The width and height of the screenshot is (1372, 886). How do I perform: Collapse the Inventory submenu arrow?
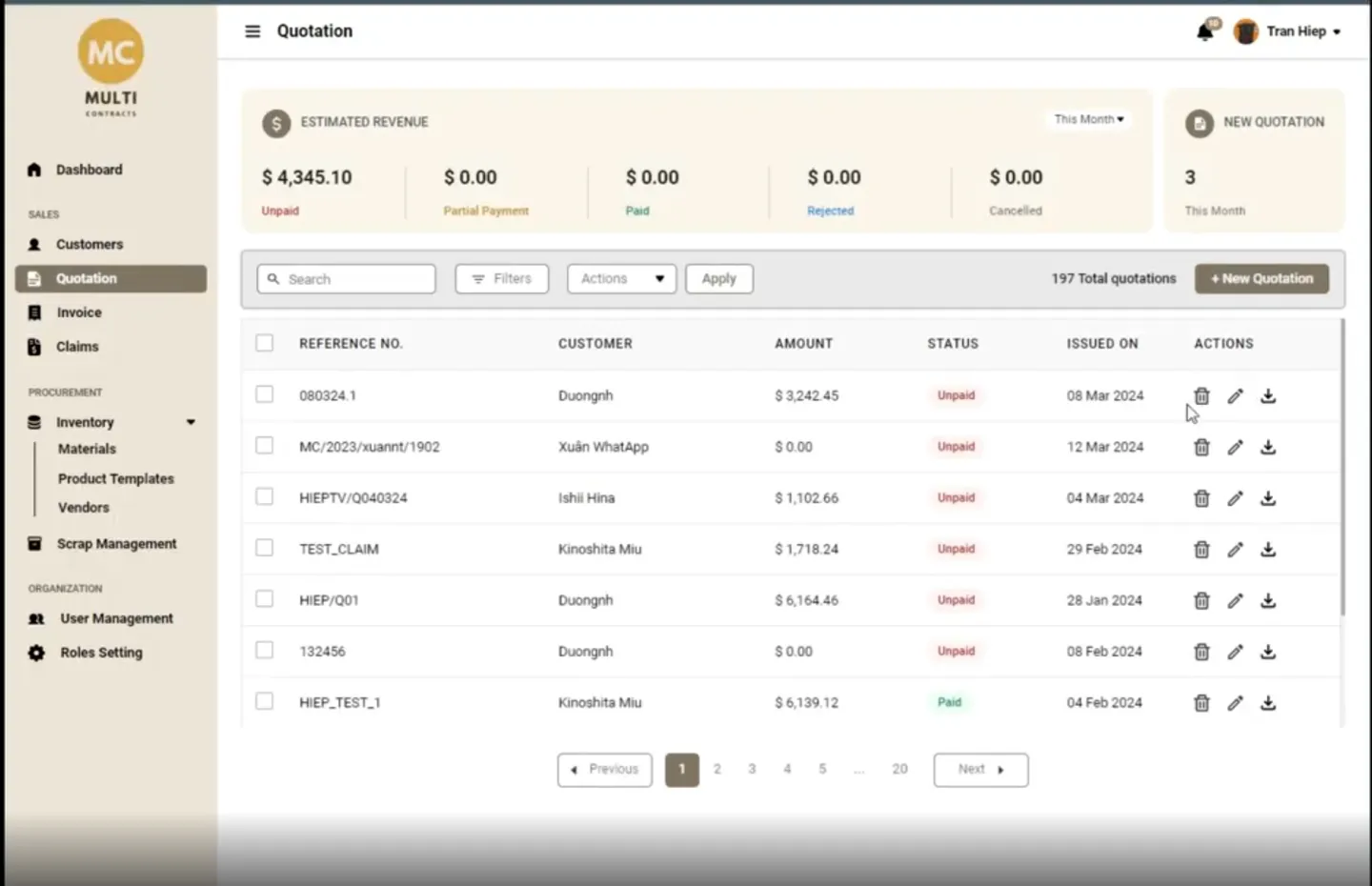click(x=191, y=422)
